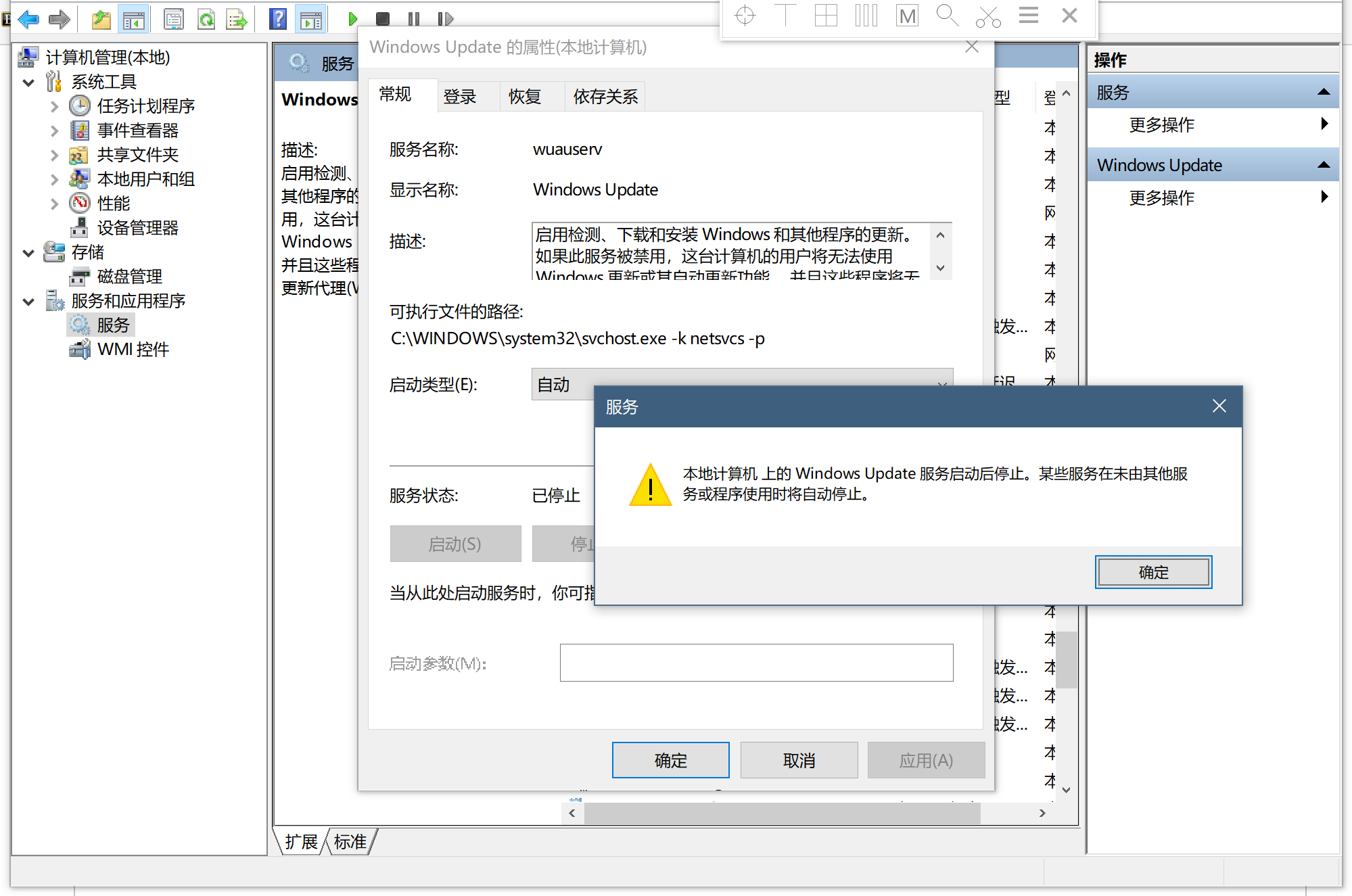
Task: Click 确定 in the 服务 warning dialog
Action: (1153, 572)
